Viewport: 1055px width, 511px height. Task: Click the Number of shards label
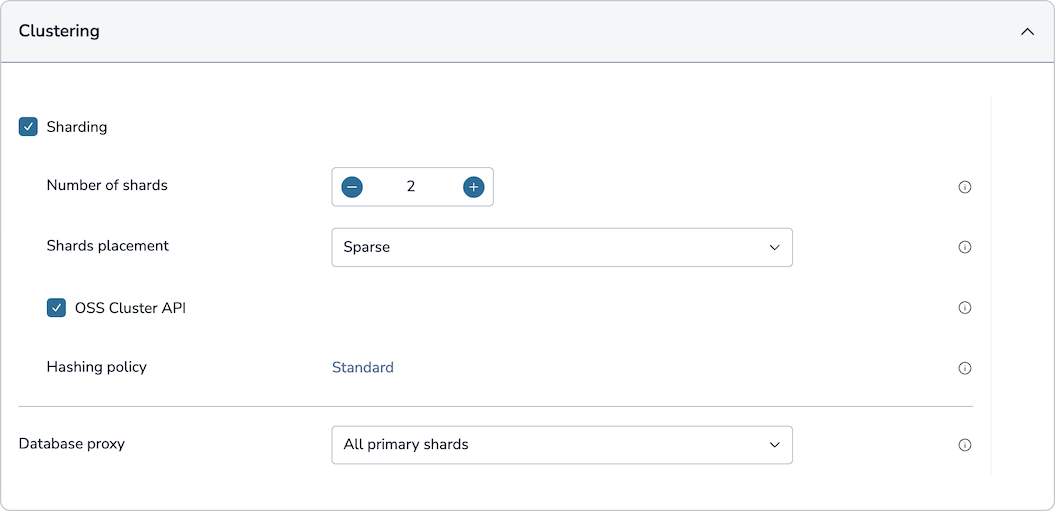tap(107, 185)
